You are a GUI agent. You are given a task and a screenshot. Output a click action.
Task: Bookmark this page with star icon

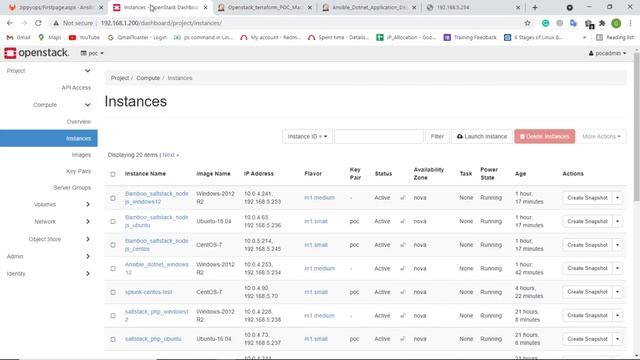[x=527, y=23]
